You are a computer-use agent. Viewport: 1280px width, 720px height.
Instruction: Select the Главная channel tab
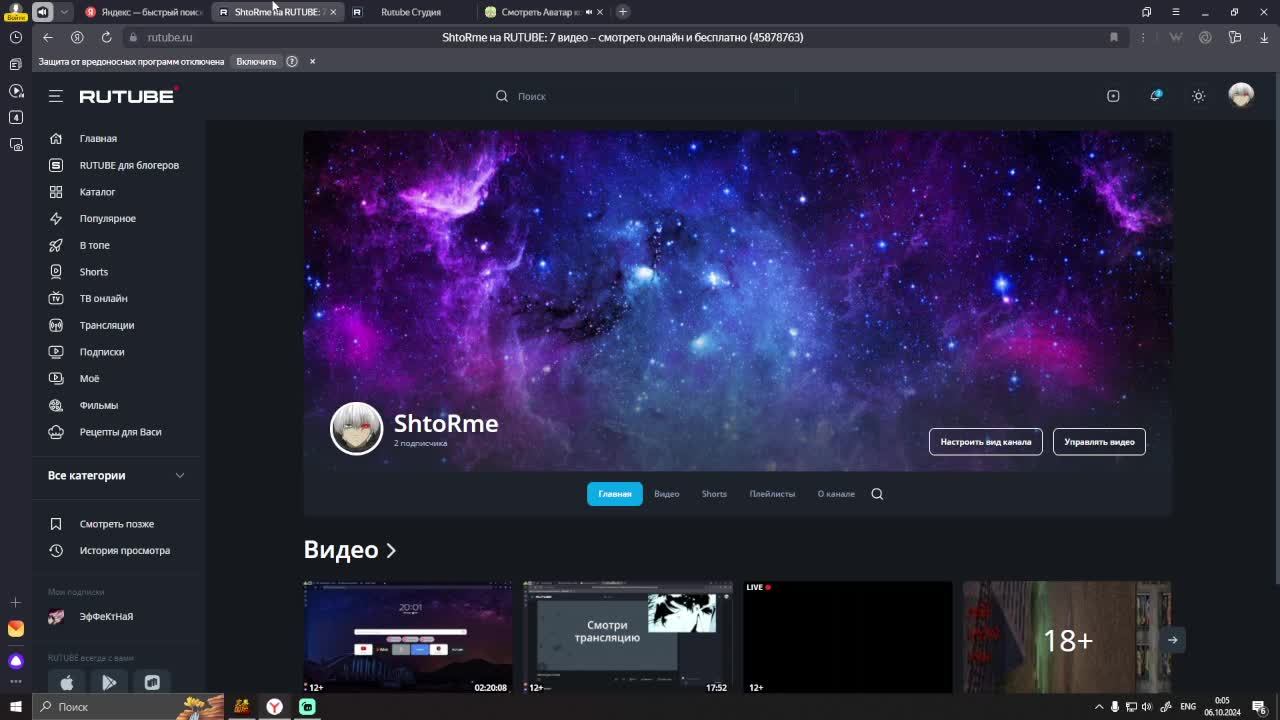tap(615, 494)
